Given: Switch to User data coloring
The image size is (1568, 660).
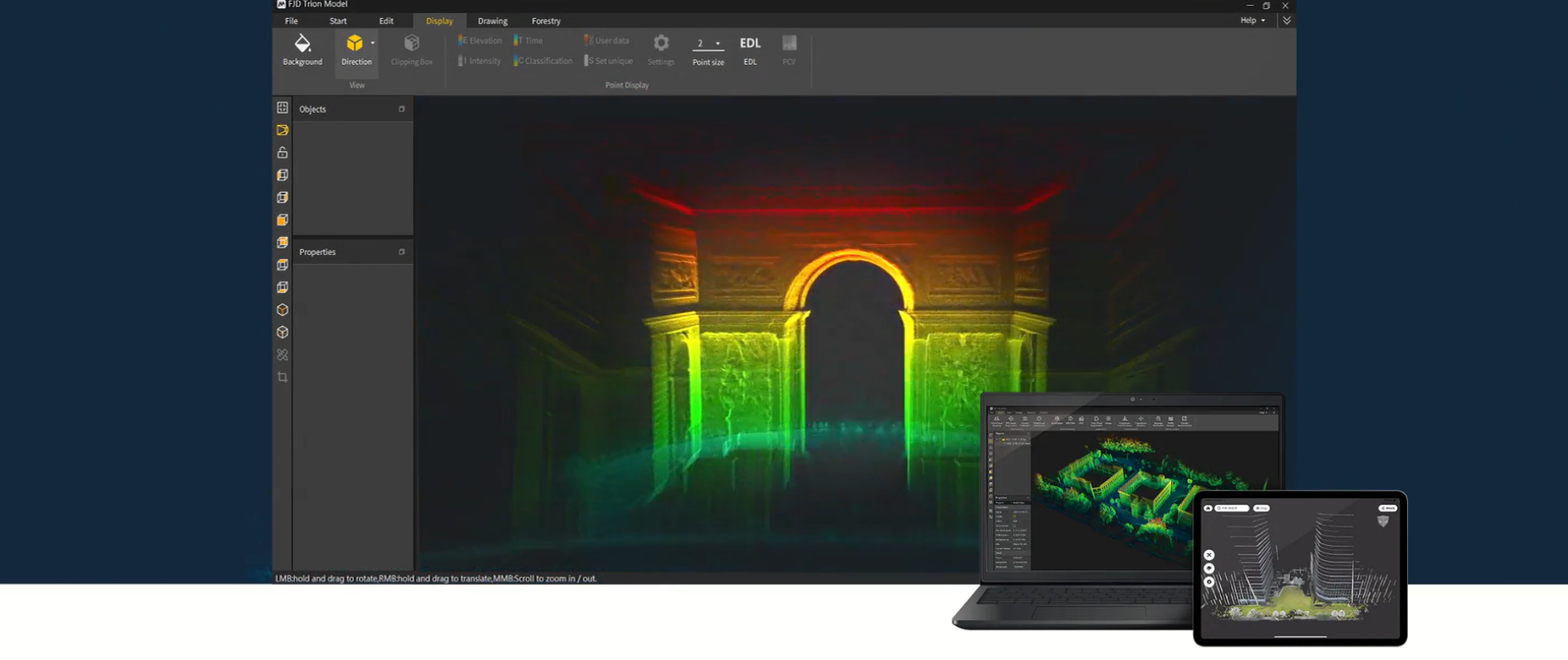Looking at the screenshot, I should click(607, 40).
